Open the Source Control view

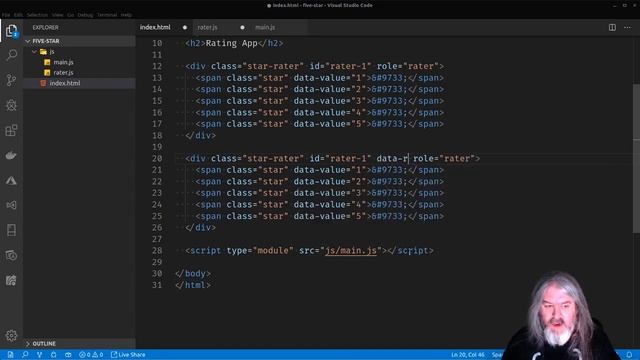pos(11,80)
